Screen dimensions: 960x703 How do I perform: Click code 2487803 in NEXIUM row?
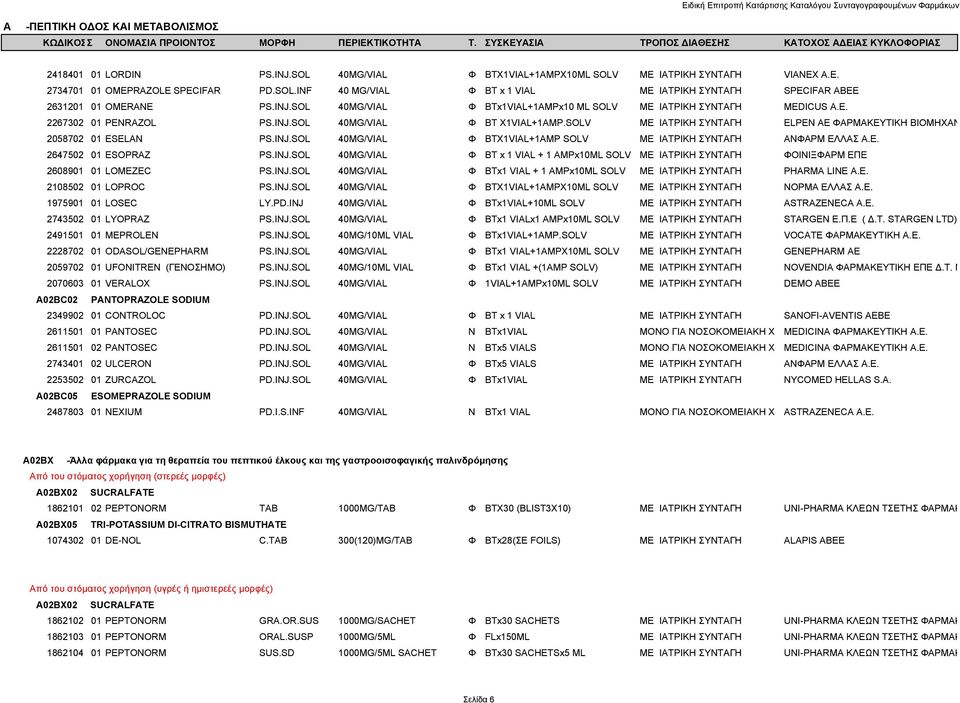[x=65, y=412]
